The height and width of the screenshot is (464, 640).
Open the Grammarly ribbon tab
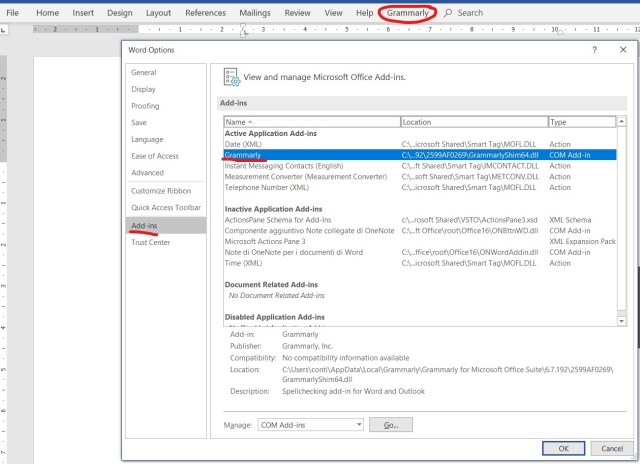tap(407, 13)
